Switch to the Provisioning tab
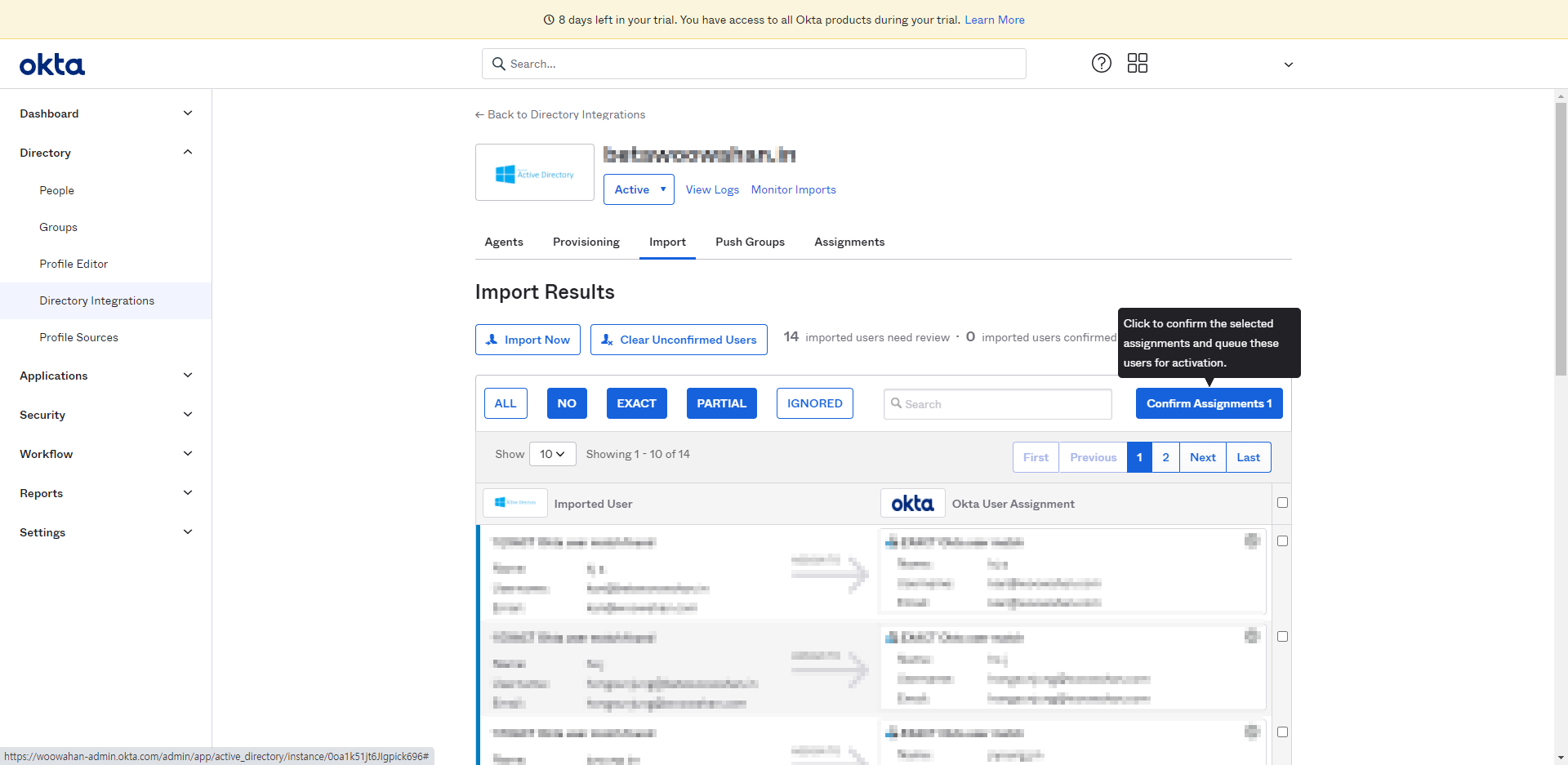Viewport: 1568px width, 765px height. pos(586,242)
